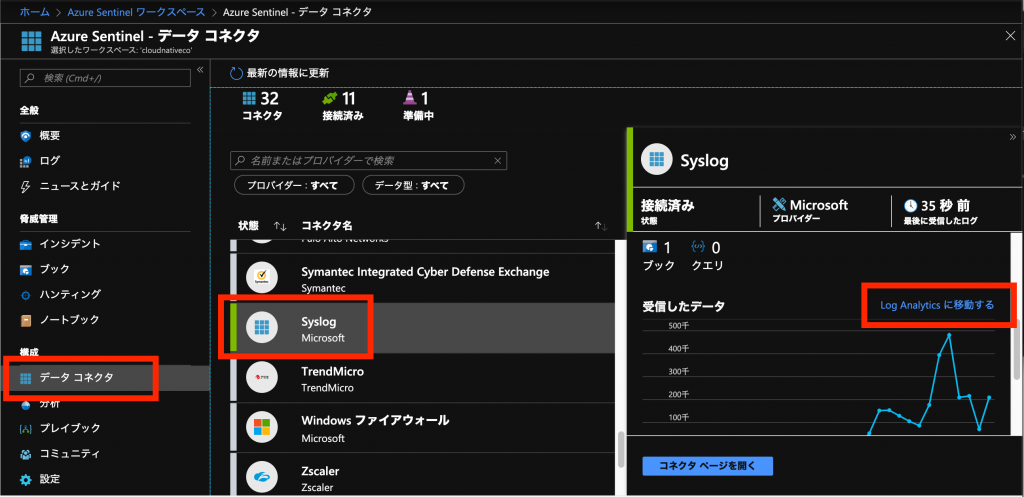Open the ノートブック icon
Image resolution: width=1024 pixels, height=497 pixels.
click(26, 320)
